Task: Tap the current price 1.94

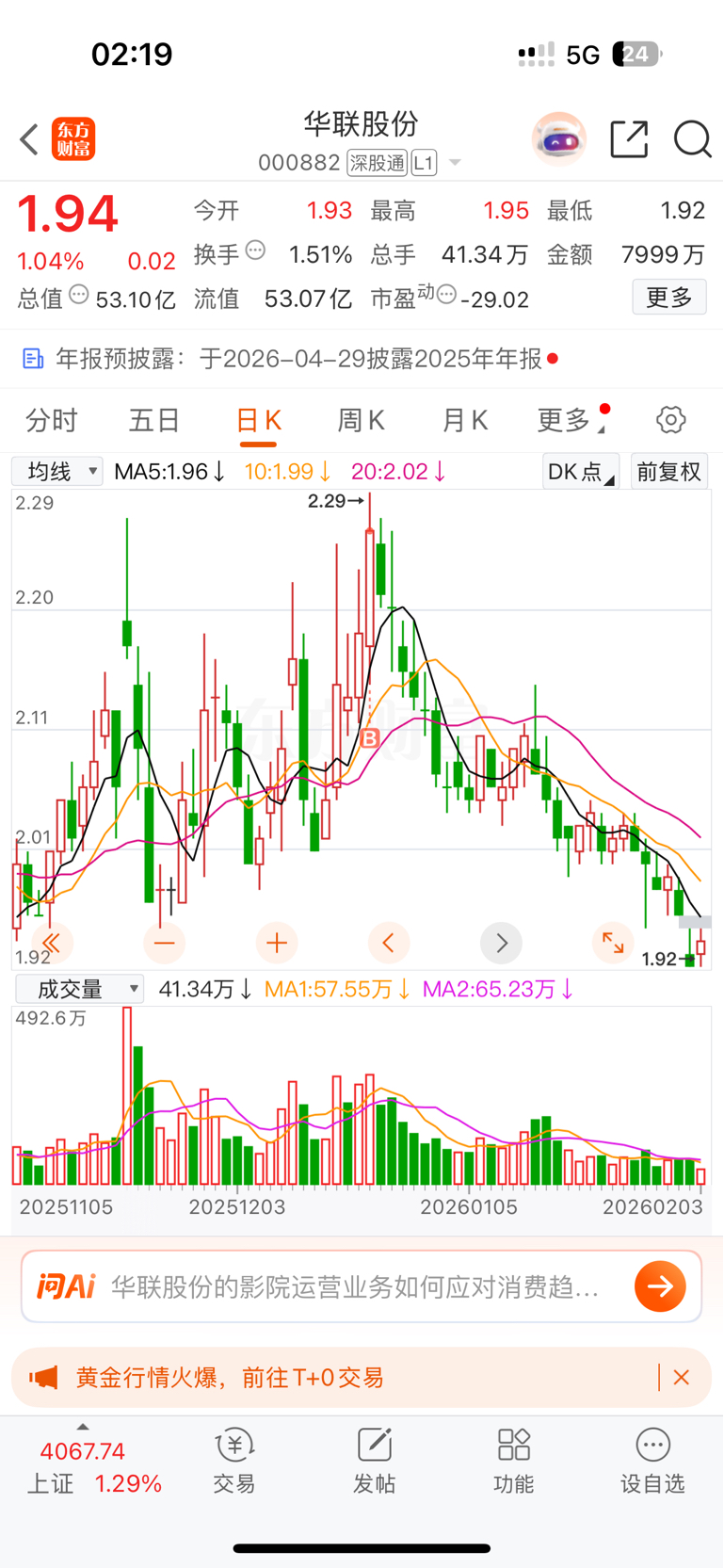Action: [x=67, y=214]
